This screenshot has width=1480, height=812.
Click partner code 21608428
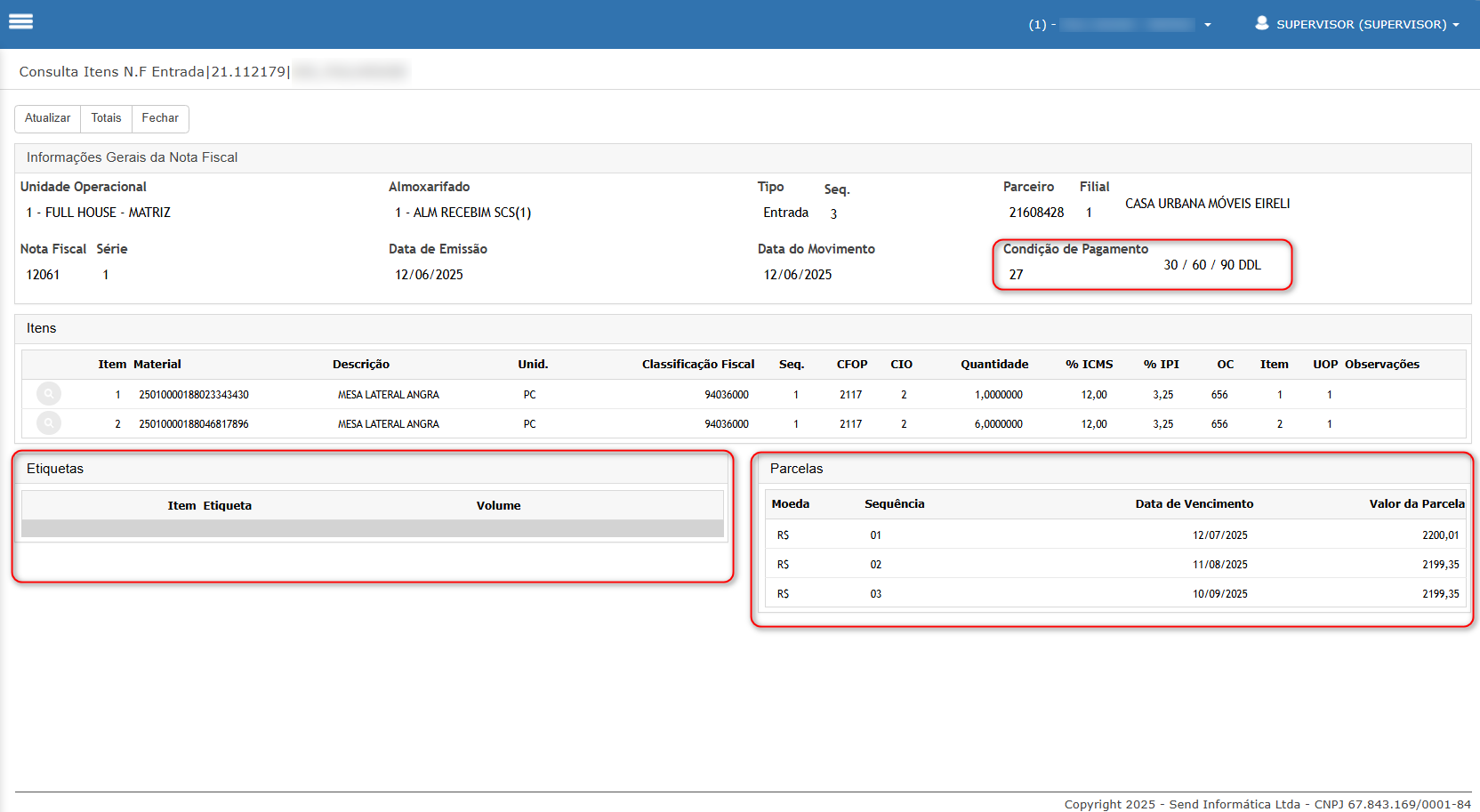tap(1036, 213)
